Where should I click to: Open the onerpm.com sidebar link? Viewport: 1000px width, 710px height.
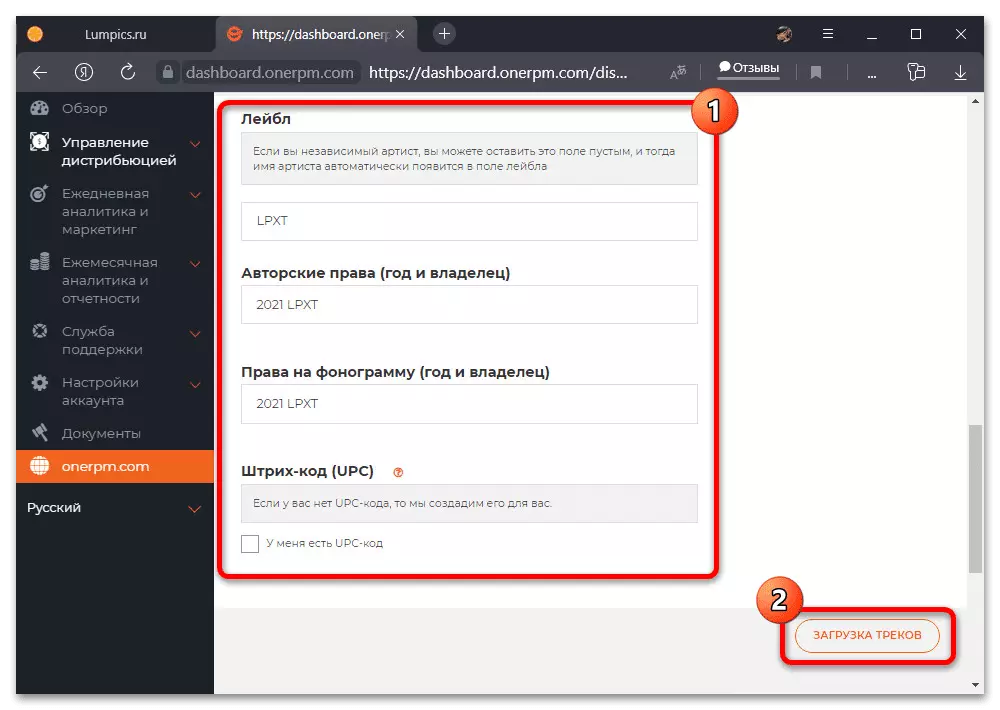tap(115, 466)
